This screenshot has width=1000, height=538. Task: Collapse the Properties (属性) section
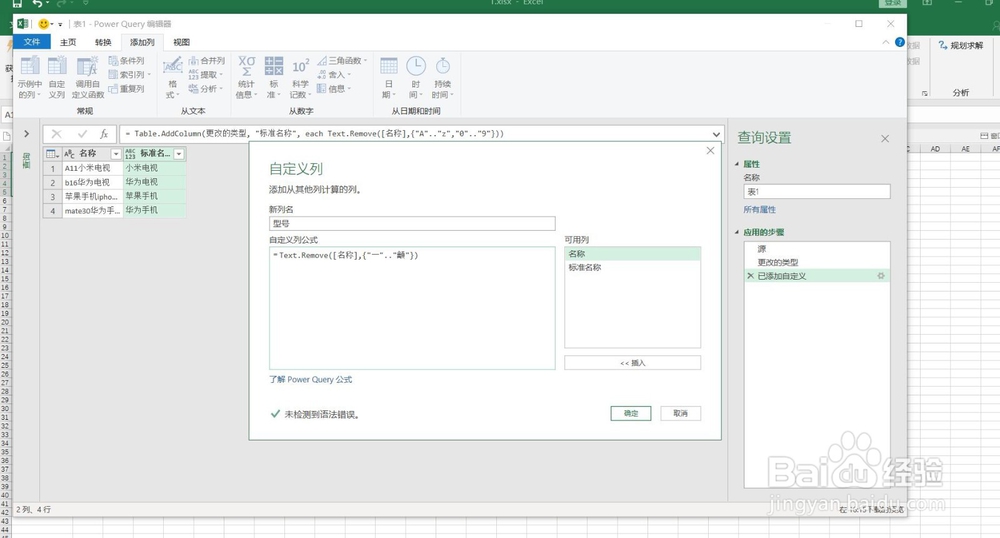(x=738, y=164)
